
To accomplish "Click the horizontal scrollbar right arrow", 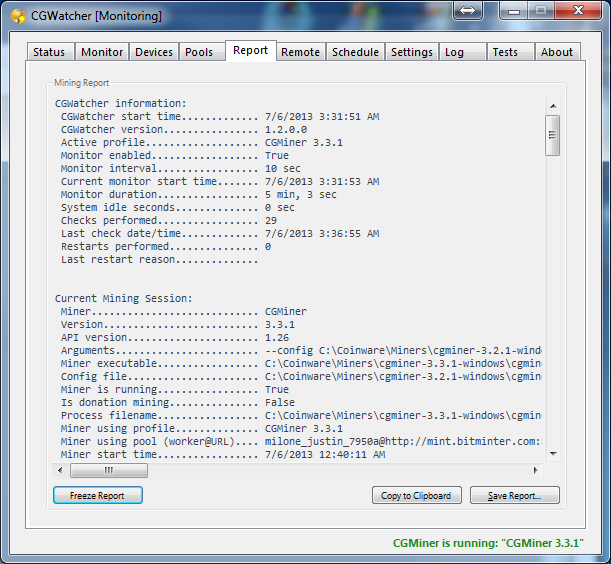I will click(535, 470).
